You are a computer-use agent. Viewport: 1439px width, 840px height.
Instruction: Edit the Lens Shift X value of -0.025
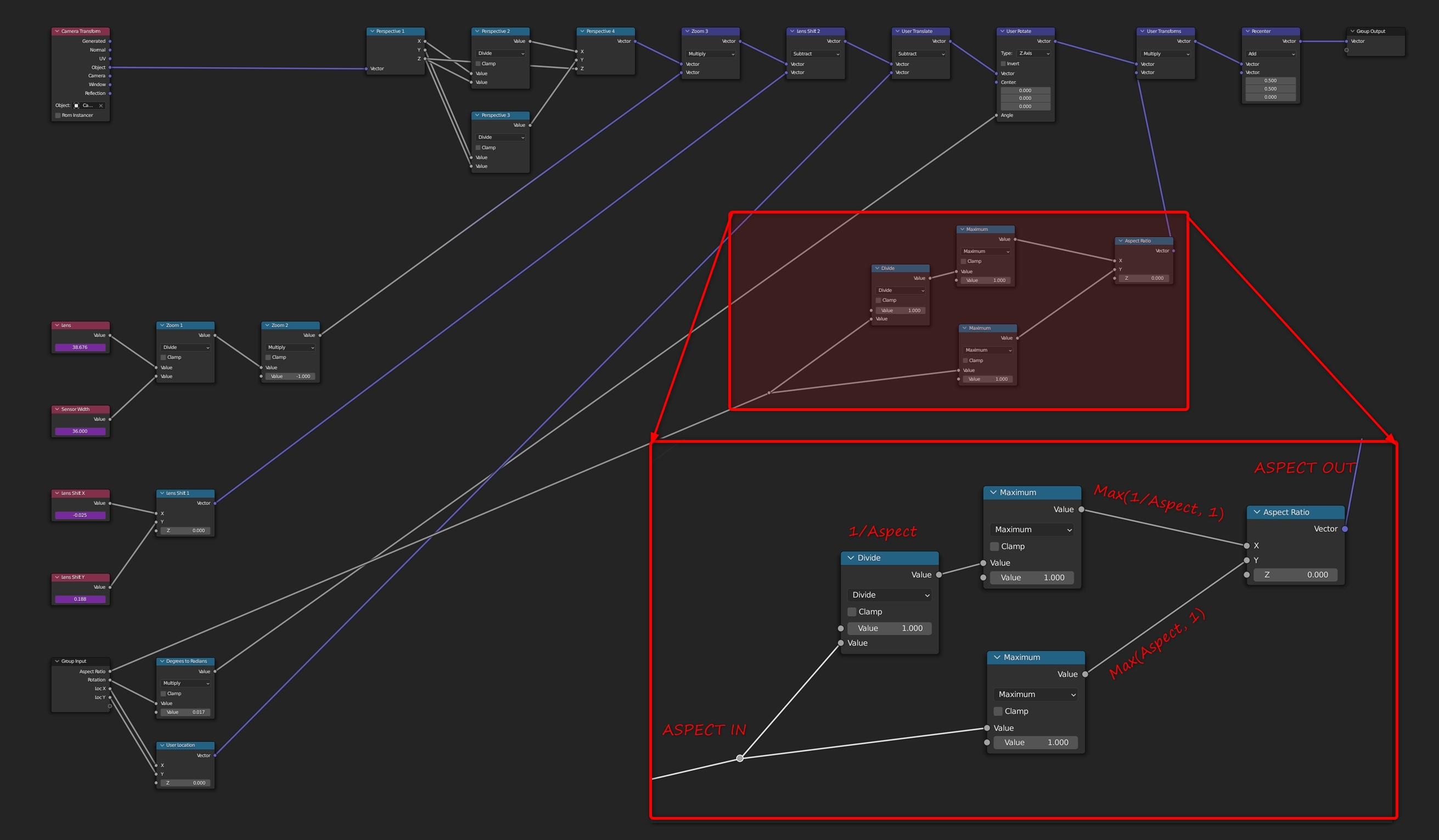coord(80,515)
